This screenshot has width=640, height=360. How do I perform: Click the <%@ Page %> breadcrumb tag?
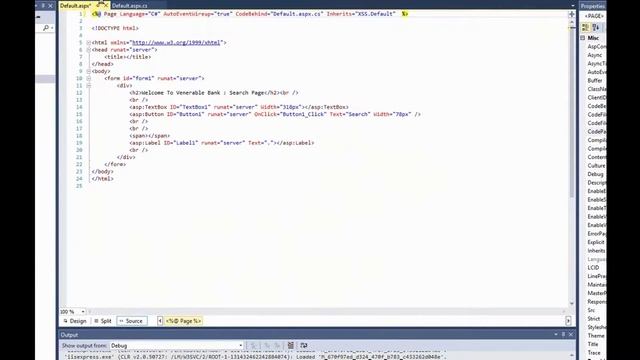click(x=183, y=321)
